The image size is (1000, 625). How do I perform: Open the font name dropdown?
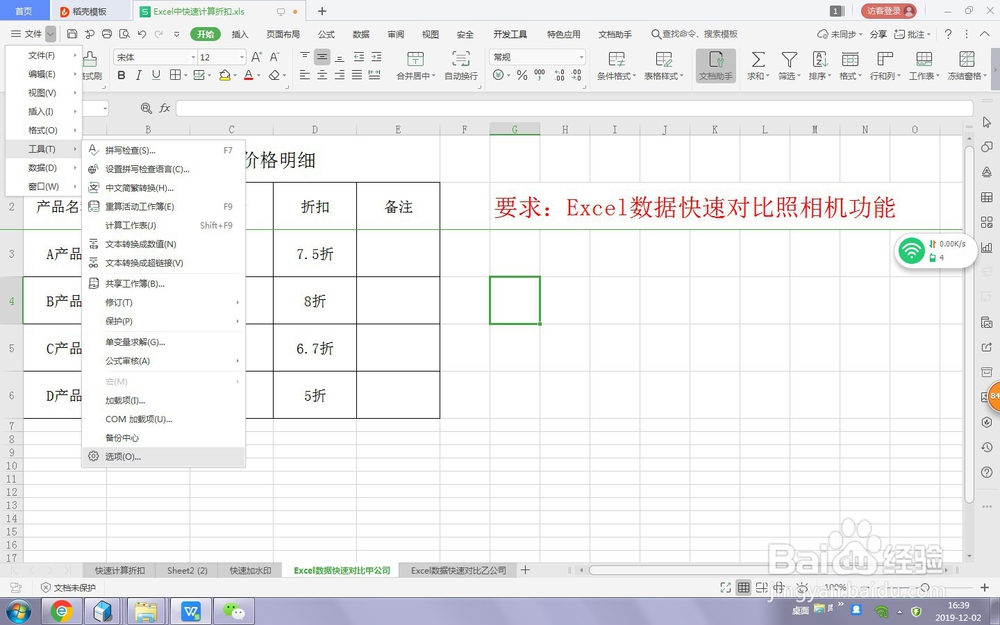[x=190, y=57]
